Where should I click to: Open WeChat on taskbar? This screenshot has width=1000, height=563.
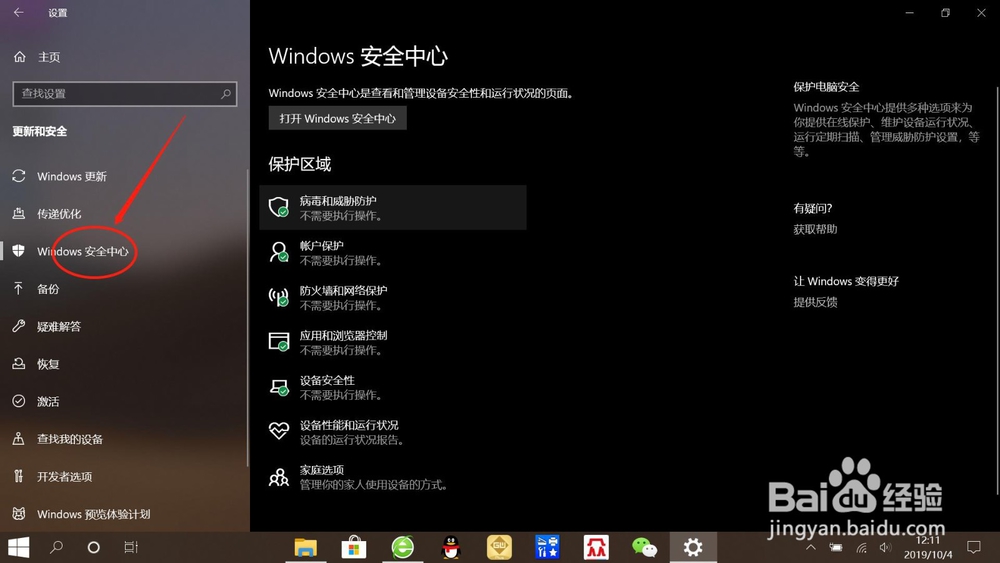(644, 547)
